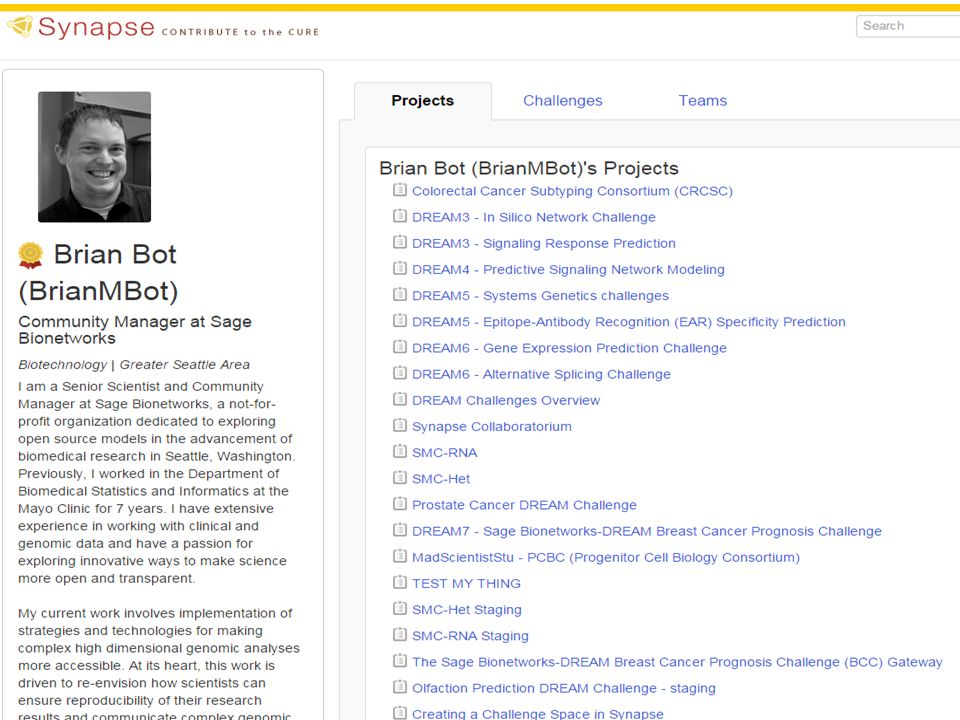
Task: Open Olfaction Prediction DREAM Challenge - staging link
Action: 563,688
